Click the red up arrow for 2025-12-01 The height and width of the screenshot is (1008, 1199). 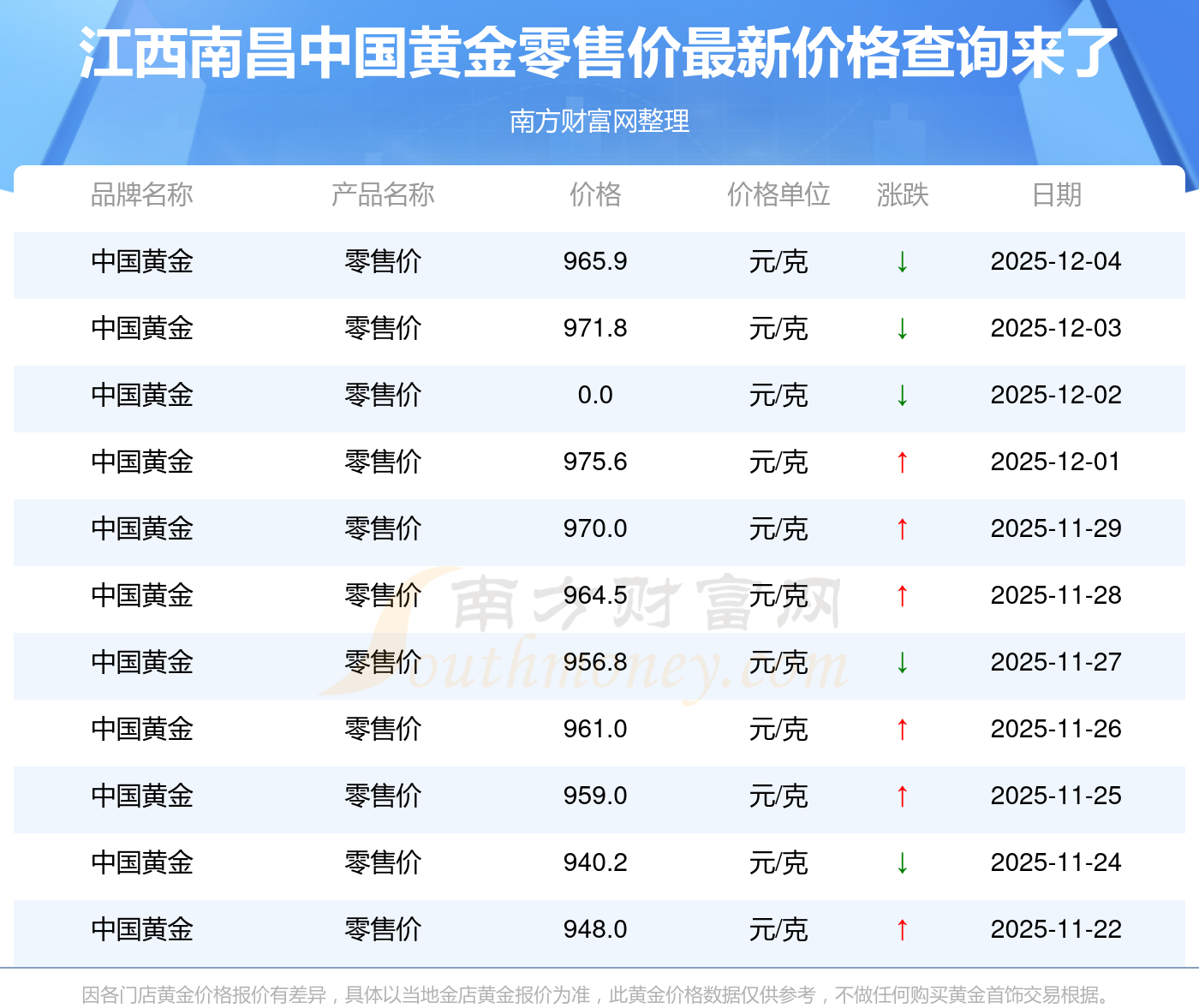click(x=902, y=462)
